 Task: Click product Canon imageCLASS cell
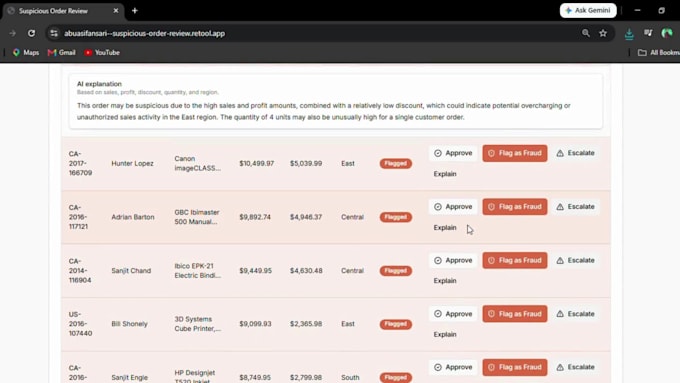pos(198,164)
